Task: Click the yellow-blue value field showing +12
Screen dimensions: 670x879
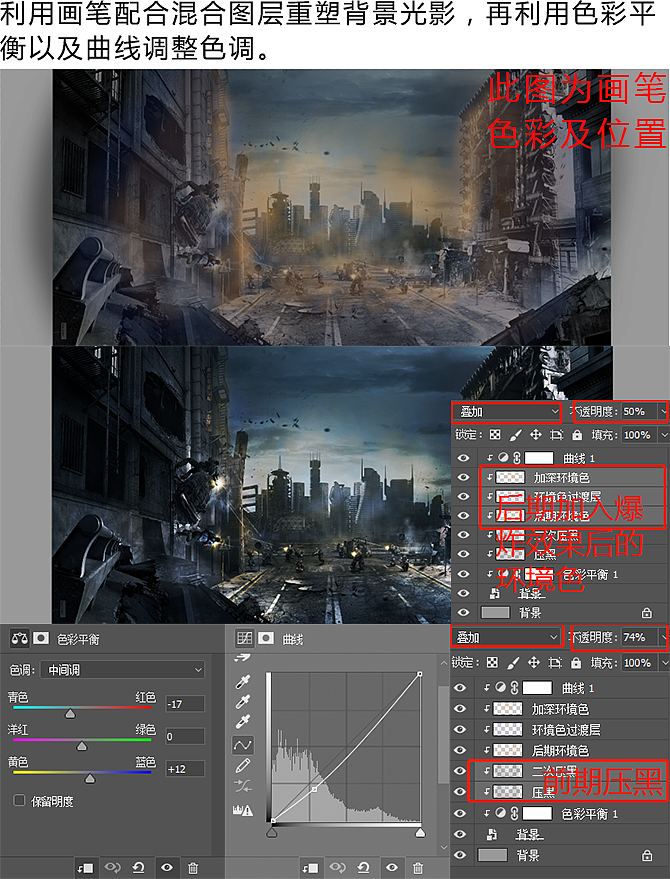Action: click(185, 769)
